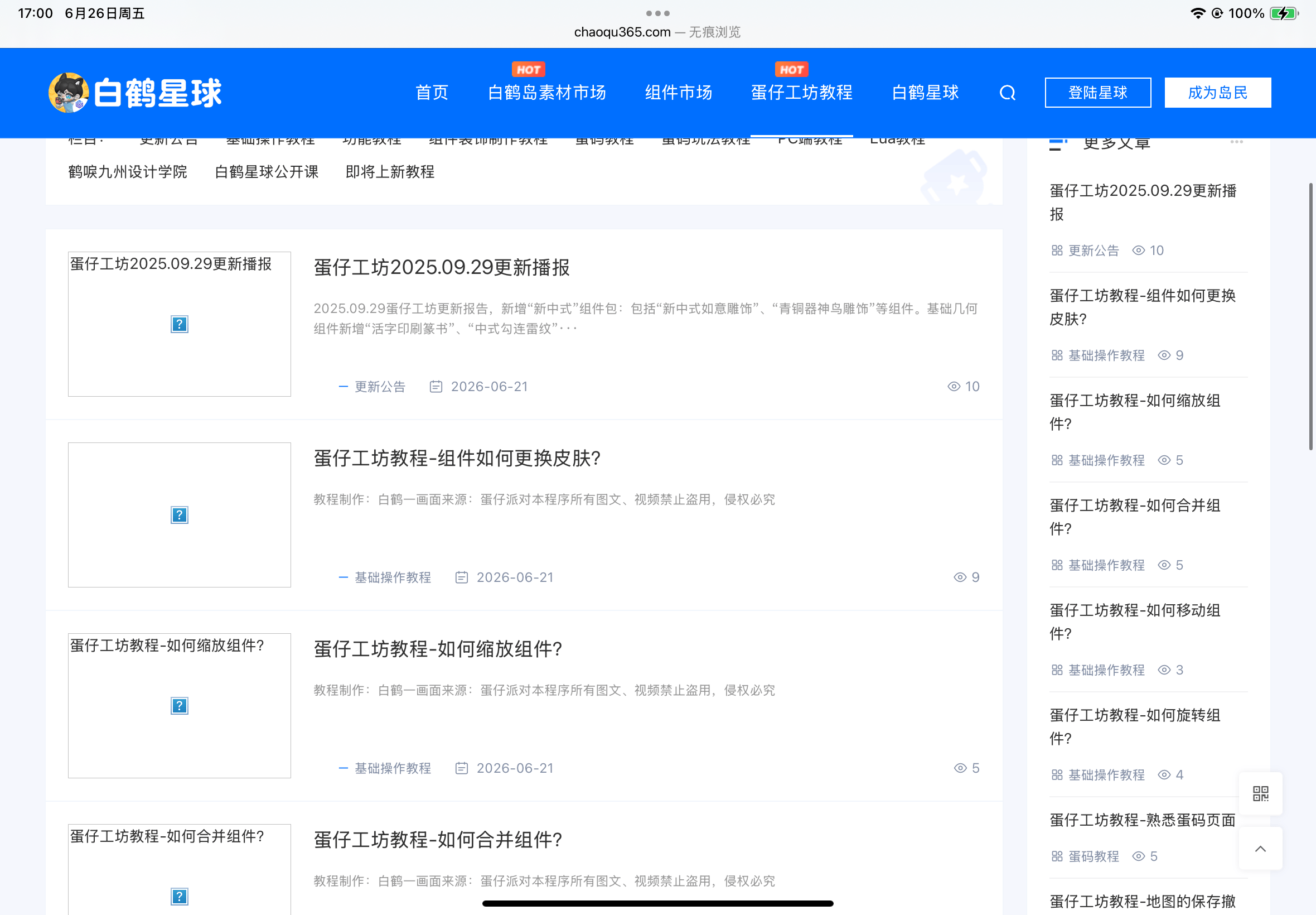Click eye view icon for 更换皮肤 article
The image size is (1316, 915).
point(960,577)
